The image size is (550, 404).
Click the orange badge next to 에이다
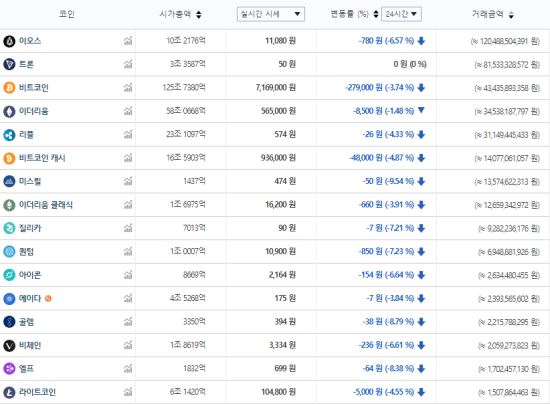(48, 299)
